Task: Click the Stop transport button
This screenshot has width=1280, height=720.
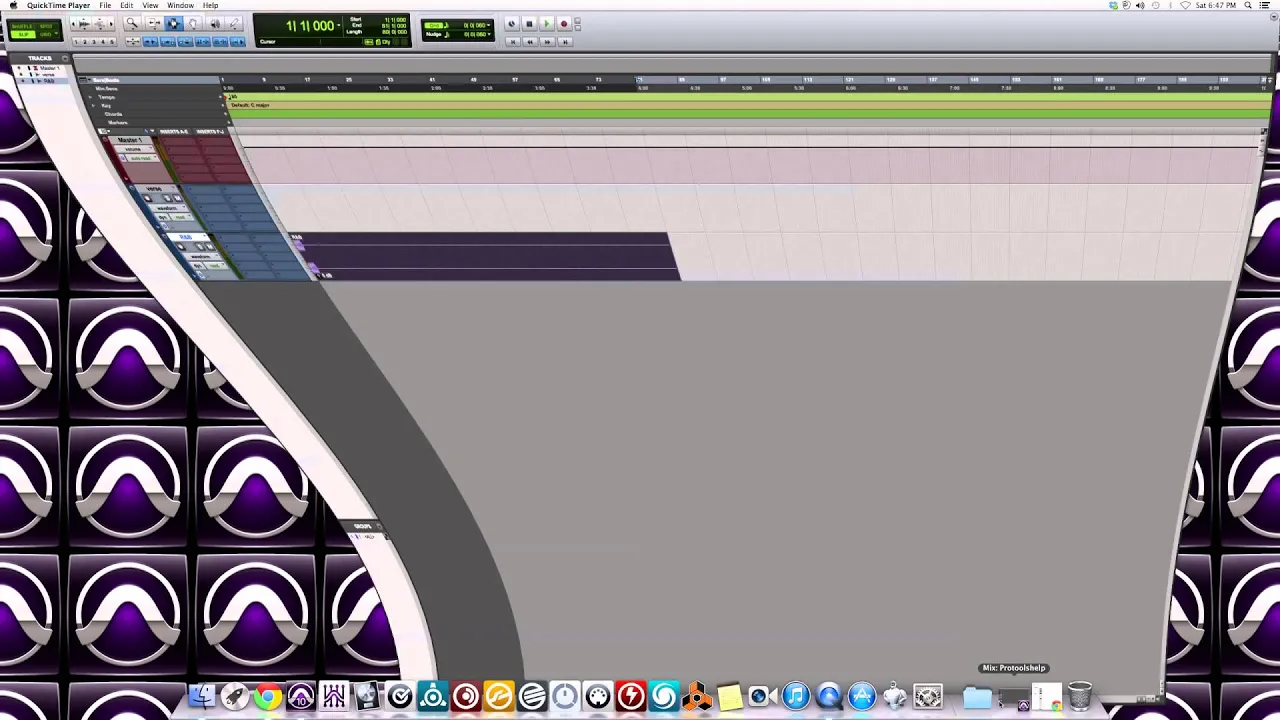Action: [x=529, y=24]
